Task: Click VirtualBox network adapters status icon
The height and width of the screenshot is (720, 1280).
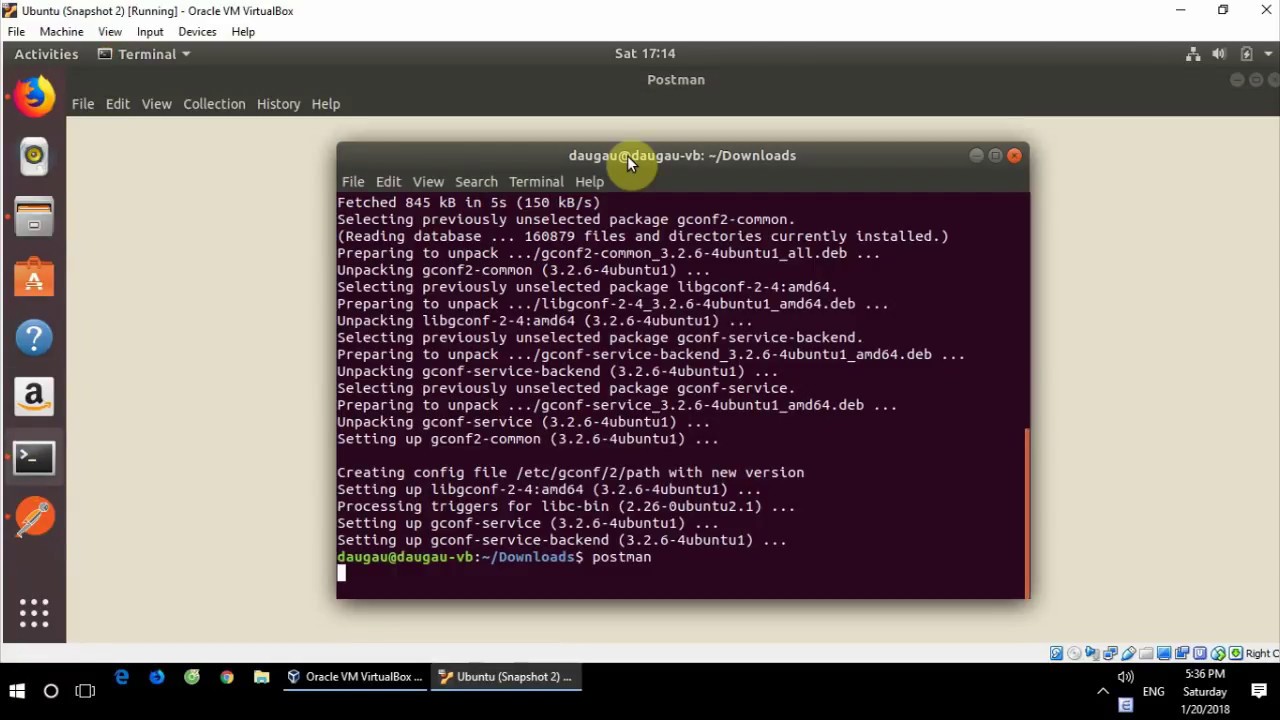Action: pos(1110,653)
